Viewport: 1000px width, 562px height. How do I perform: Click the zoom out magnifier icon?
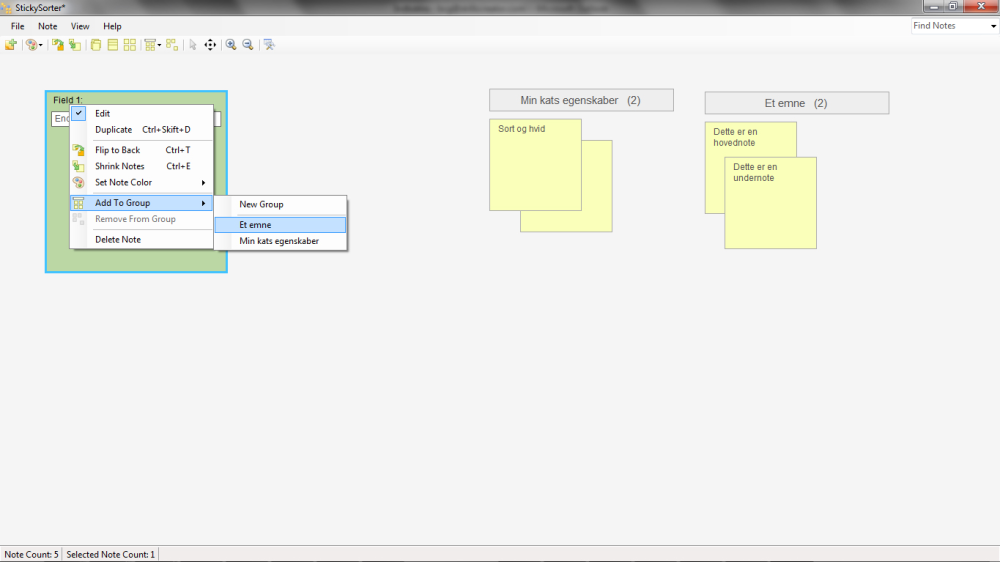tap(248, 45)
